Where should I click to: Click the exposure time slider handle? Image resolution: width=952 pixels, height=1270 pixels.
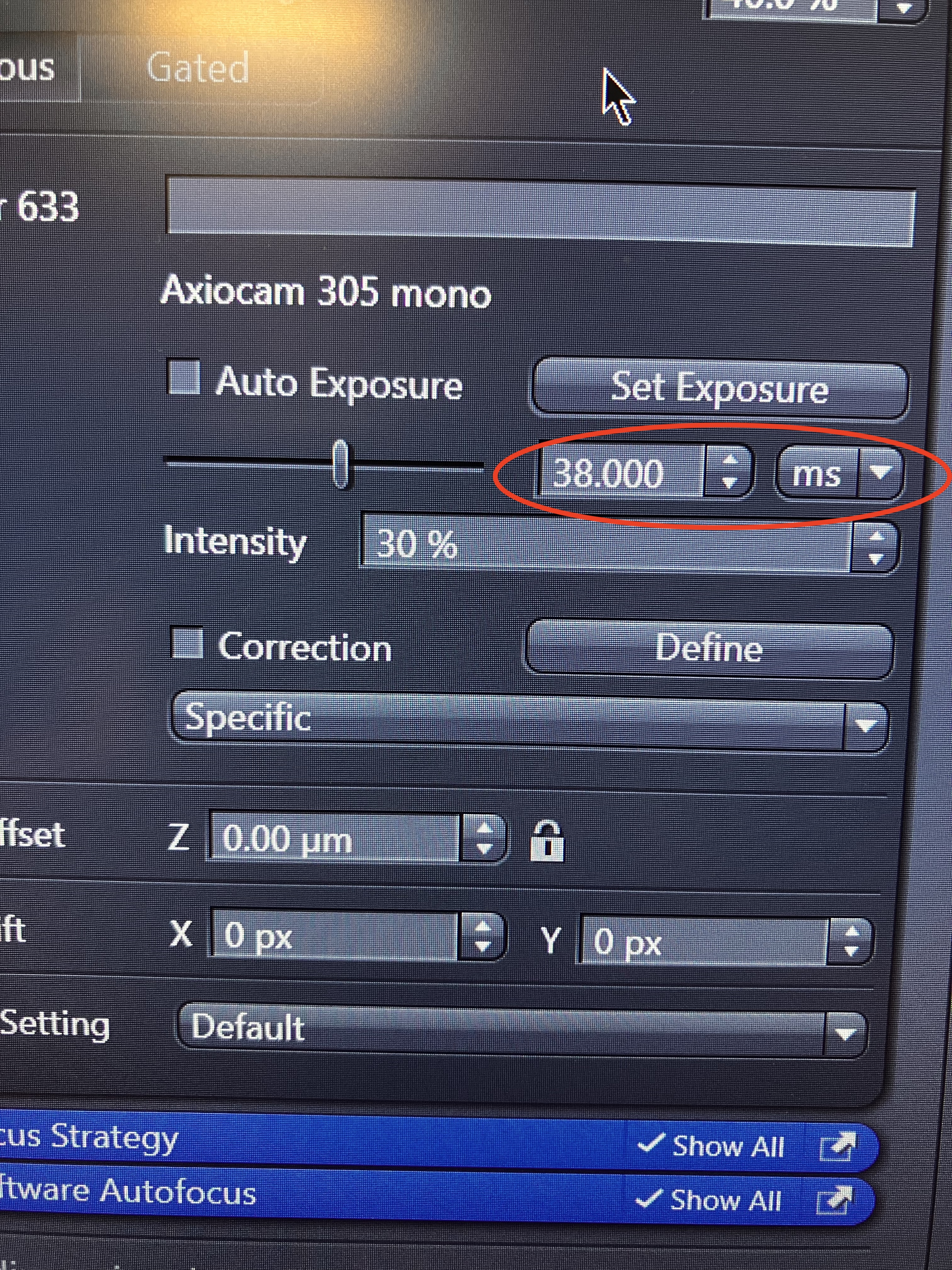341,464
